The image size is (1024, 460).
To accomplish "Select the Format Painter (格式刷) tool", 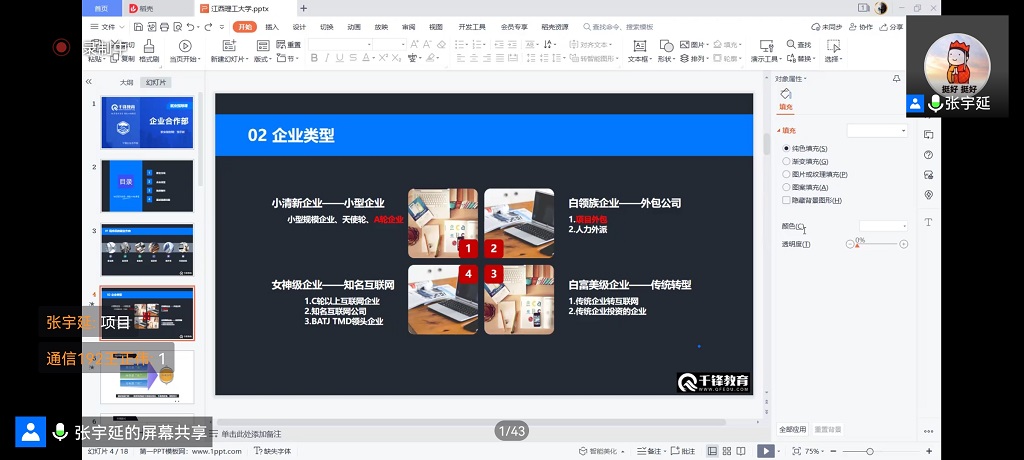I will [x=149, y=51].
